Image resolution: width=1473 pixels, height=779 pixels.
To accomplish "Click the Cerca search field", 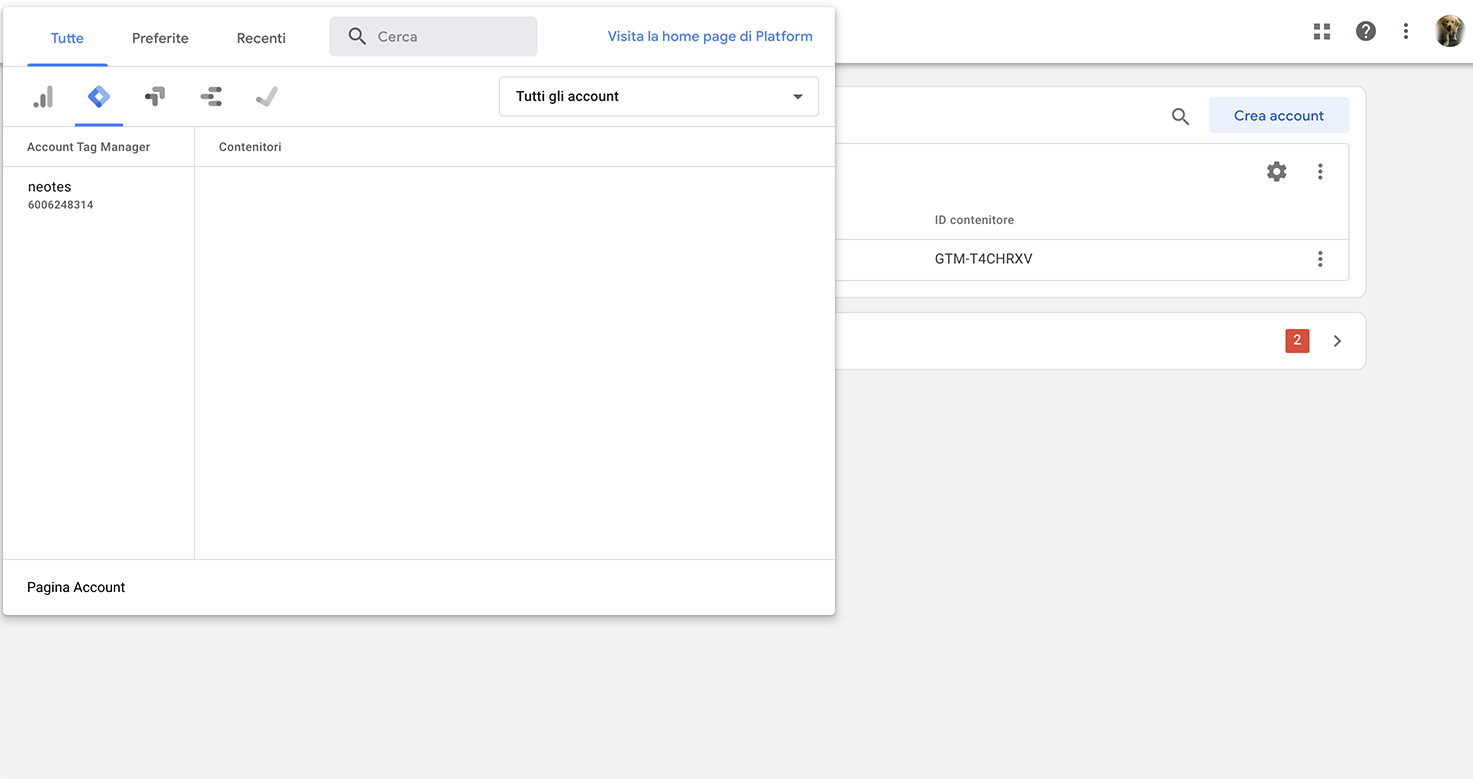I will click(x=433, y=37).
